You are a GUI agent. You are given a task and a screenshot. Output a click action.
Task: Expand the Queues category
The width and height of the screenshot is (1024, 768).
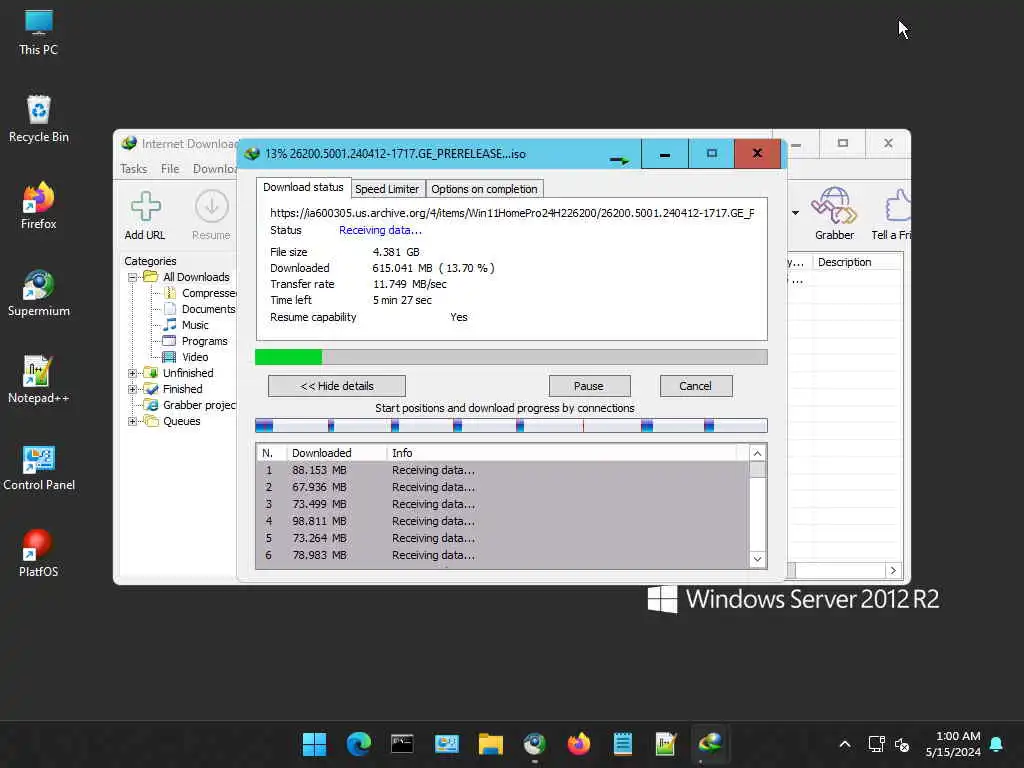[x=133, y=421]
